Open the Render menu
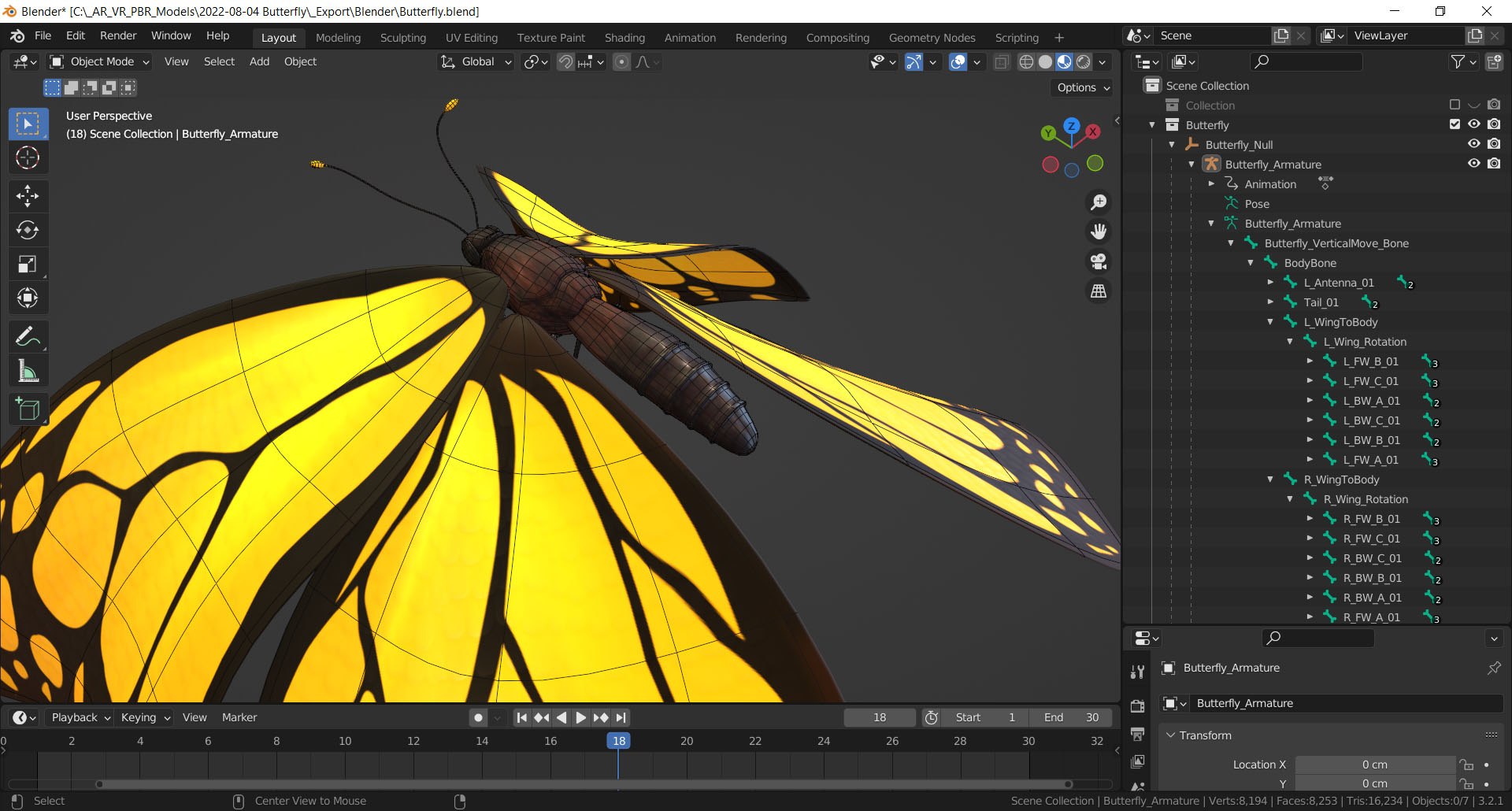Screen dimensions: 1512x811 pyautogui.click(x=118, y=35)
